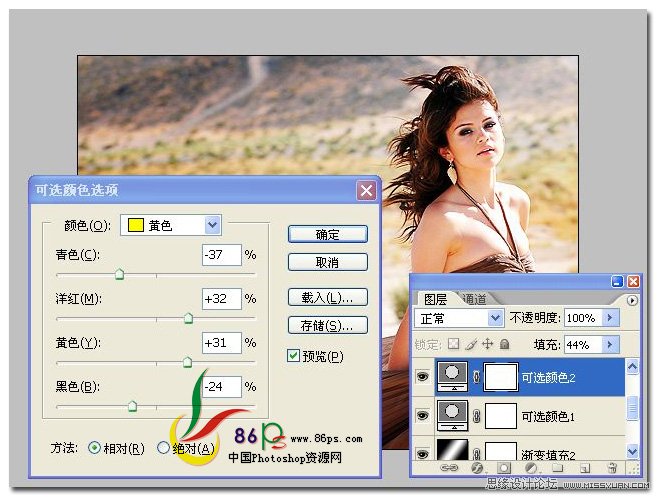Click the layers scrollbar thumb

click(x=632, y=408)
